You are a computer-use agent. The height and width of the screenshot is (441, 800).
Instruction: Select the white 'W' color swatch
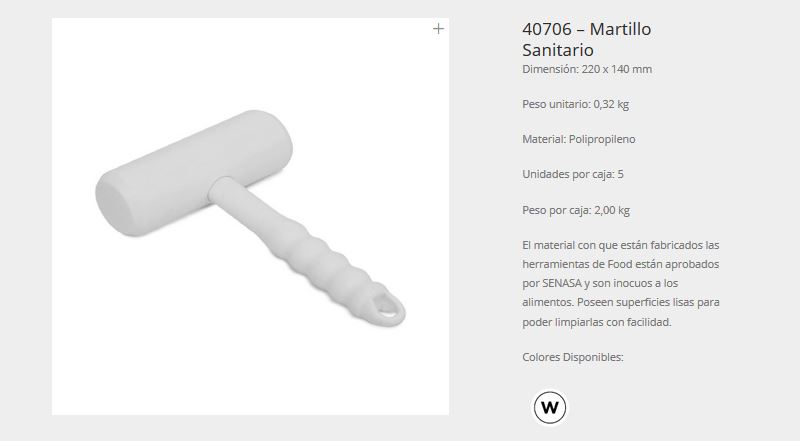coord(549,407)
